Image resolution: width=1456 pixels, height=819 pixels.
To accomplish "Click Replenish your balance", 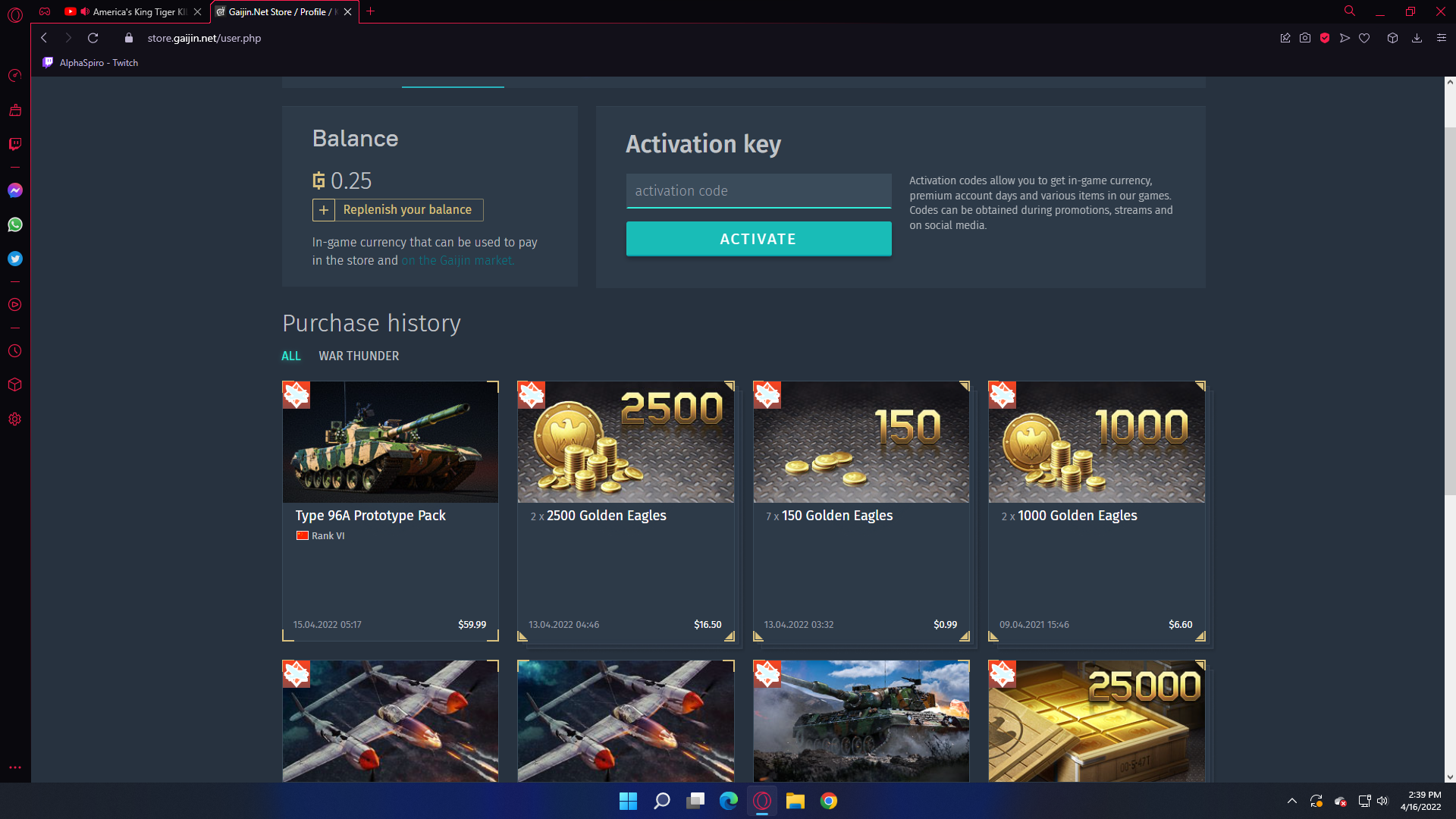I will 397,210.
